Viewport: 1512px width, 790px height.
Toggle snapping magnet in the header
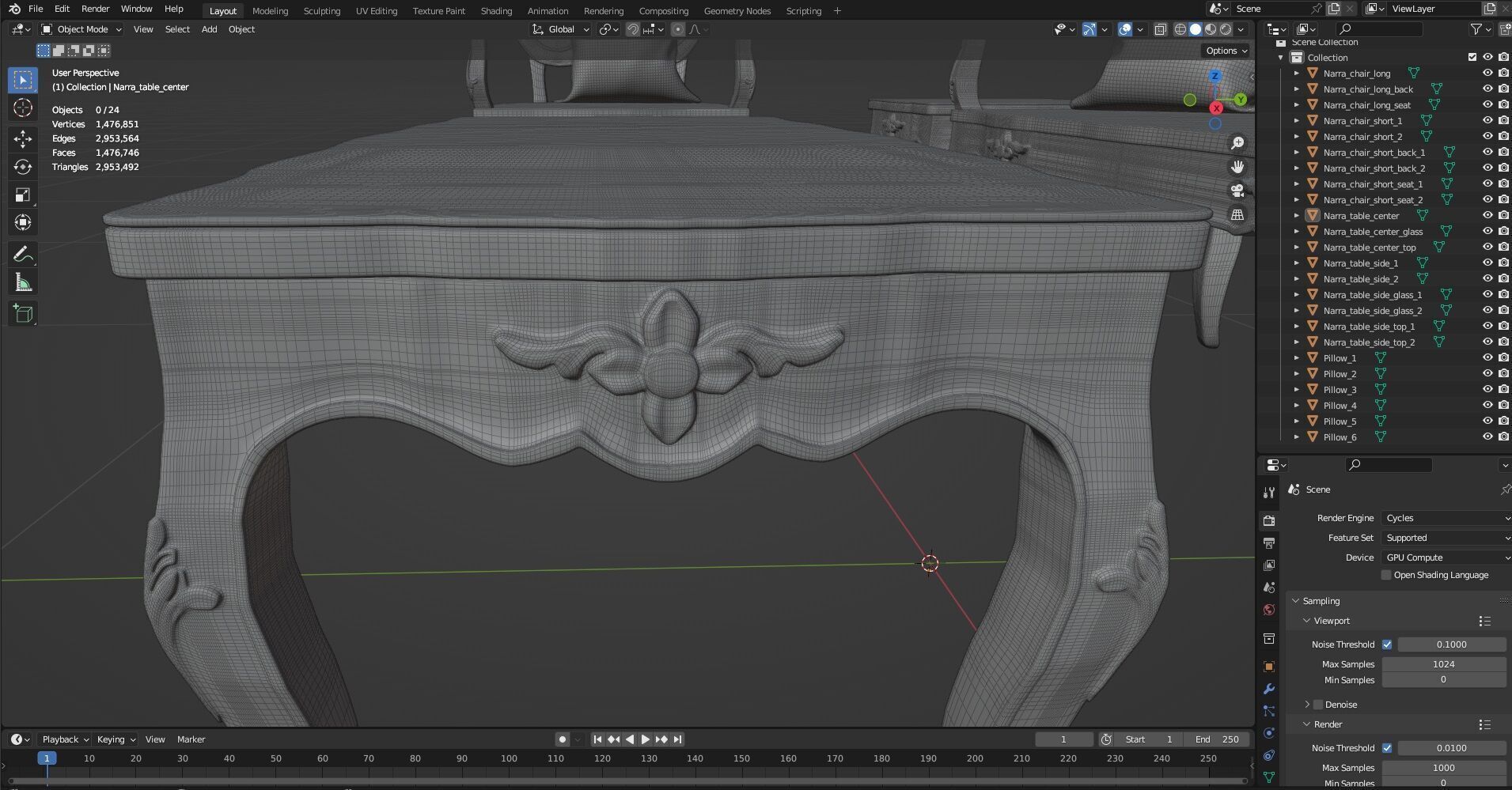(x=632, y=29)
